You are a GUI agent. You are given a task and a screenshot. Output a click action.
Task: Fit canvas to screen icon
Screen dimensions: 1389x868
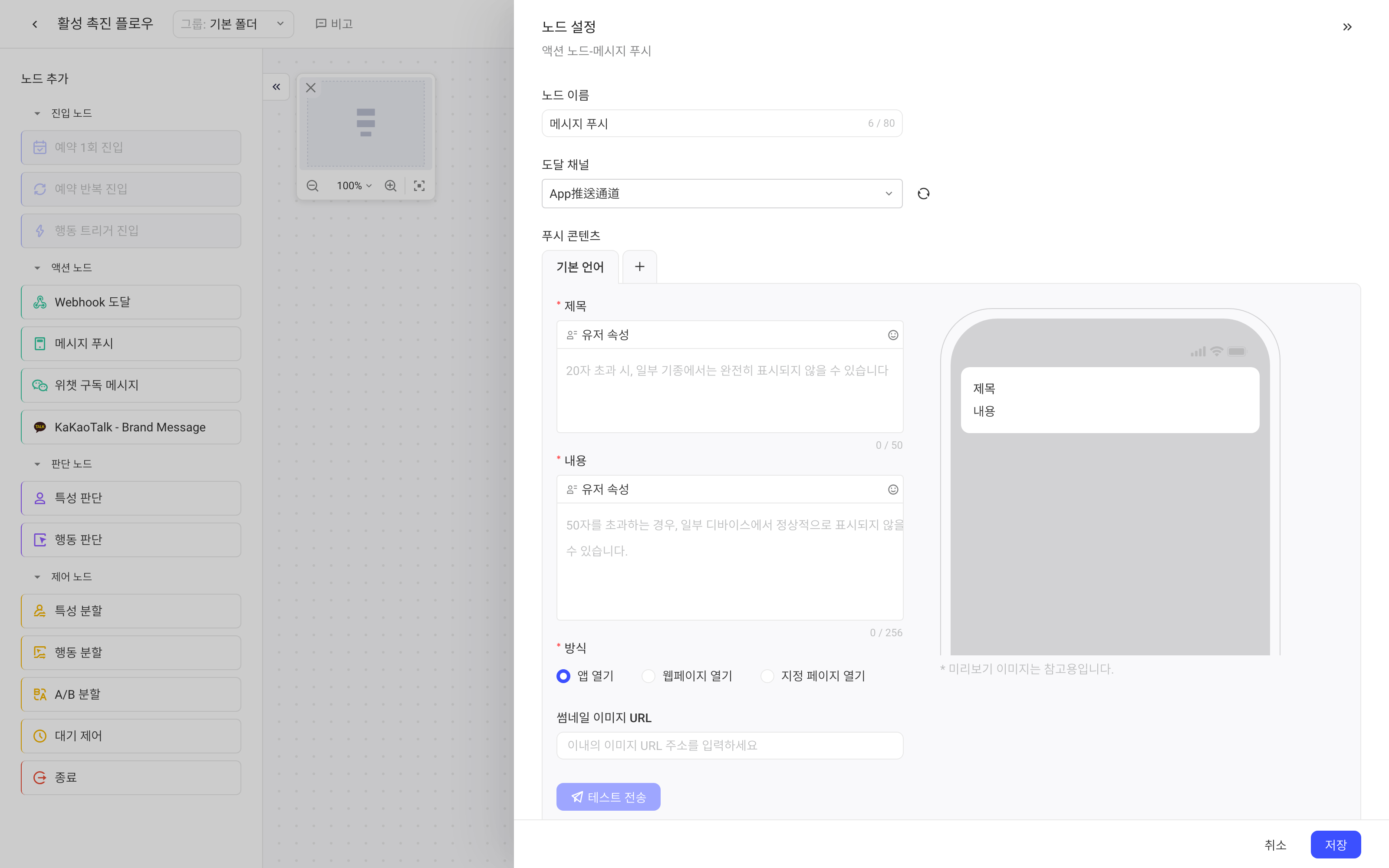coord(419,185)
